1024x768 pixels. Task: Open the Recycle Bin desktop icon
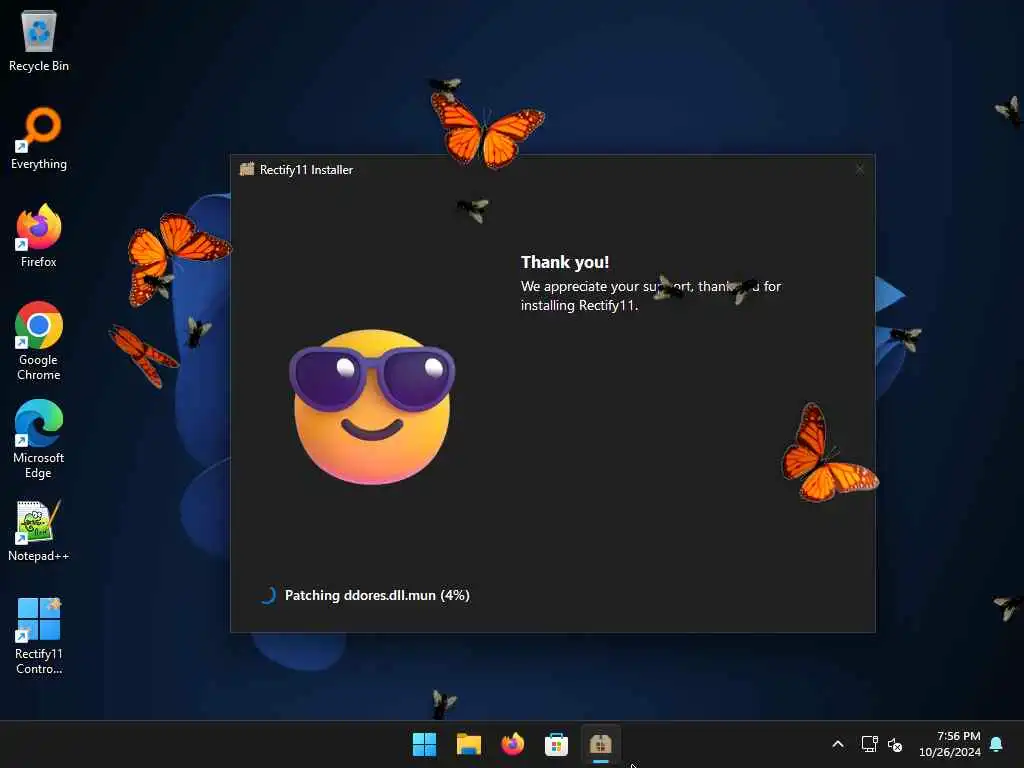click(x=39, y=40)
